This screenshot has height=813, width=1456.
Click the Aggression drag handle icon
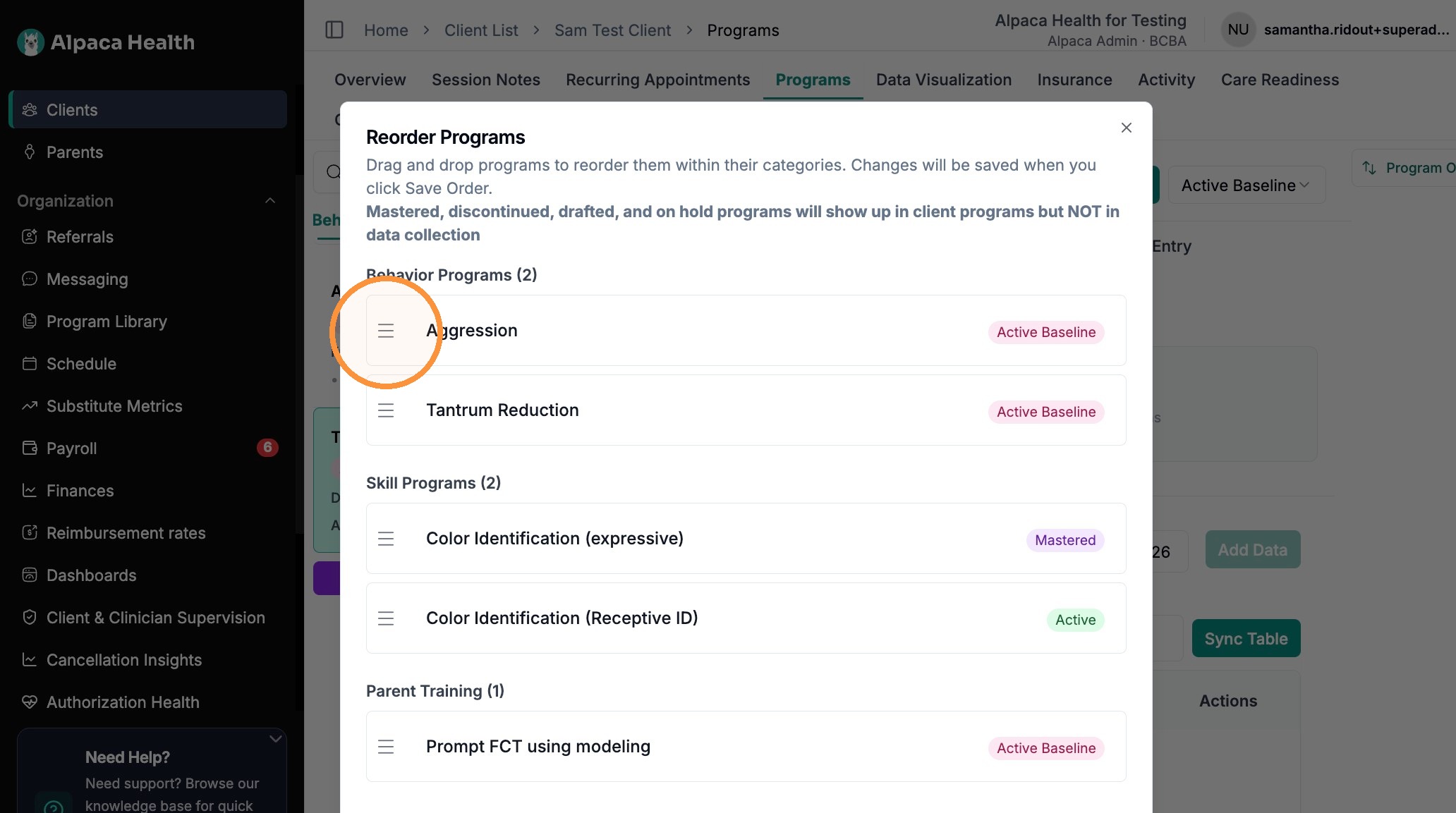[x=386, y=331]
